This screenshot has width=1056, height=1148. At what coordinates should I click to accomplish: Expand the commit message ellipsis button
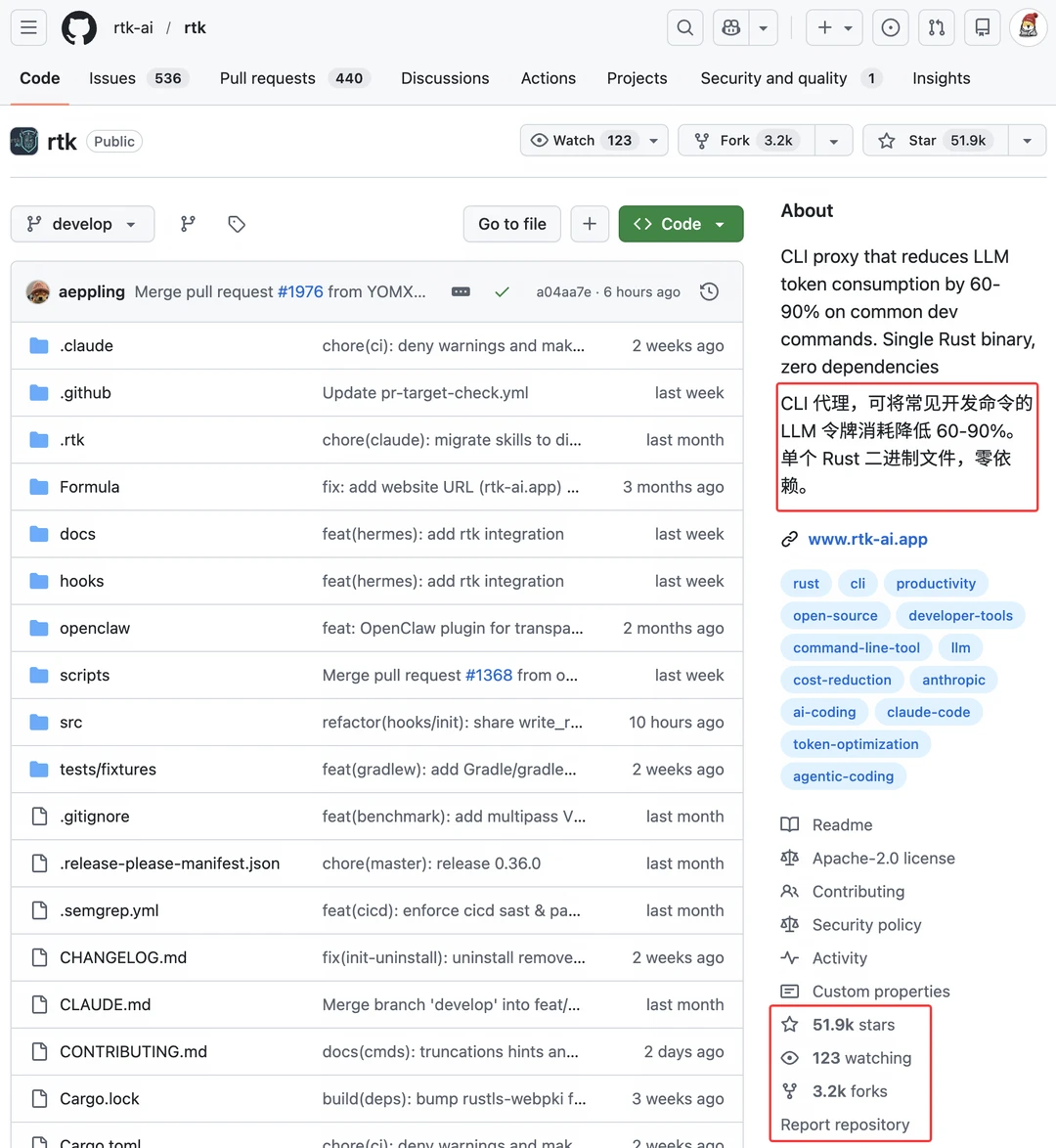click(x=461, y=292)
